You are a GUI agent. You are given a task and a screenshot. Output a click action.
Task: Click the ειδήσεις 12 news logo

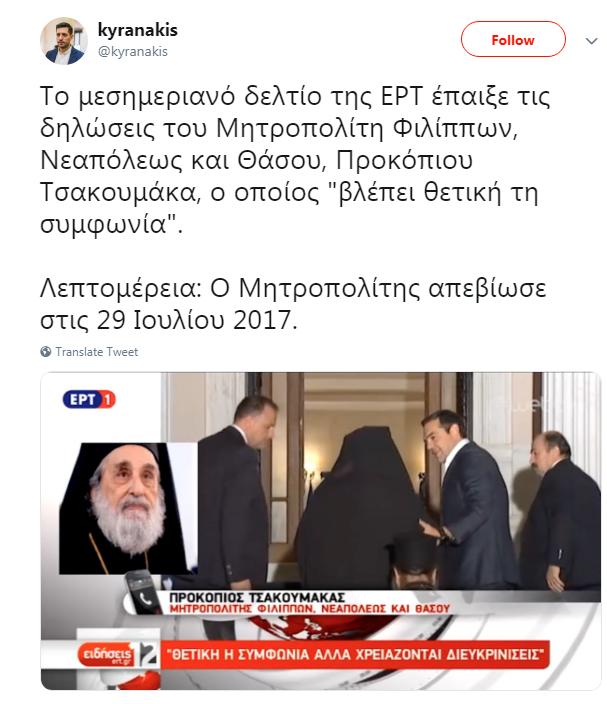pyautogui.click(x=118, y=654)
